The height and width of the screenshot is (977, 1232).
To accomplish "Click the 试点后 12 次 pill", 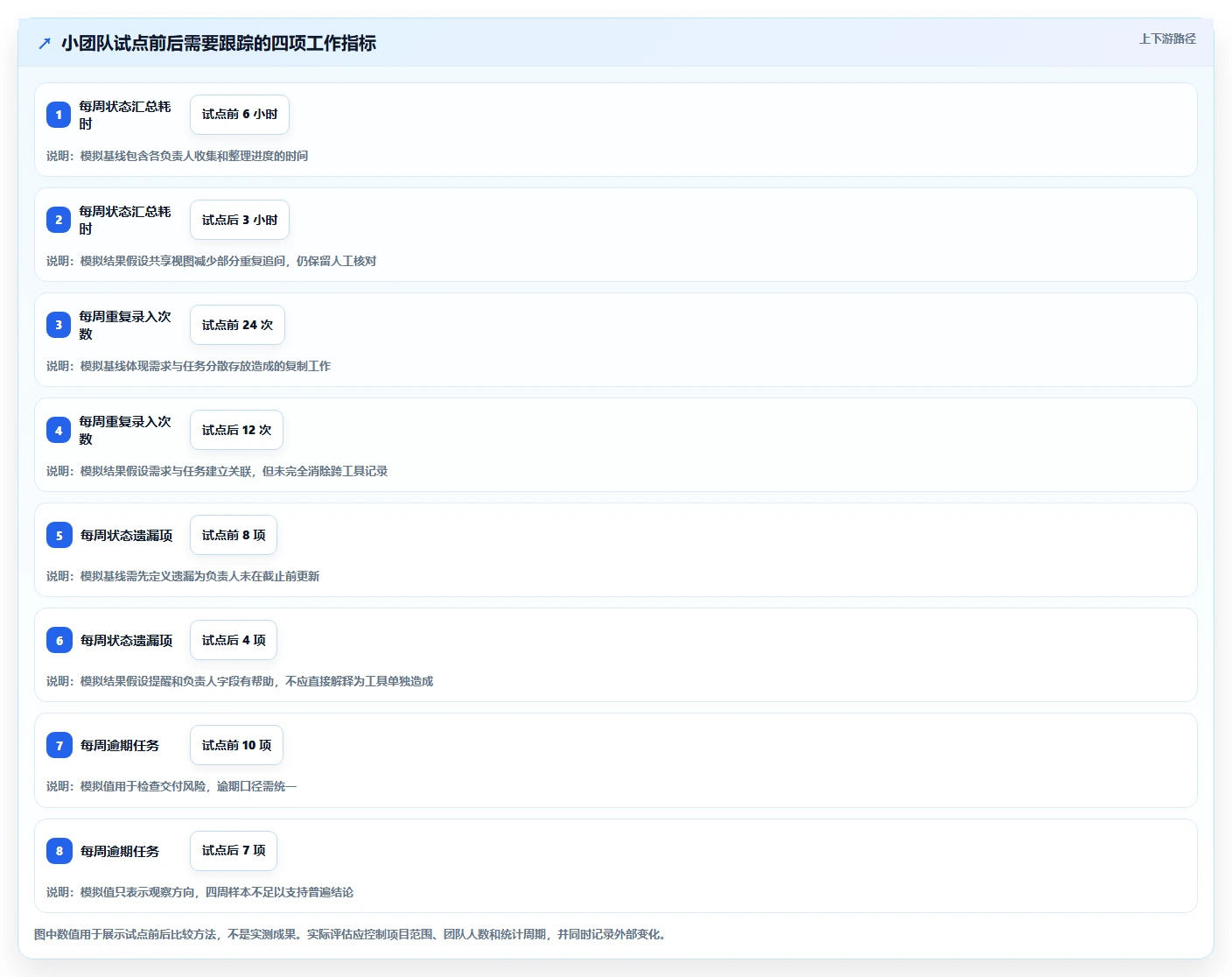I will (236, 430).
